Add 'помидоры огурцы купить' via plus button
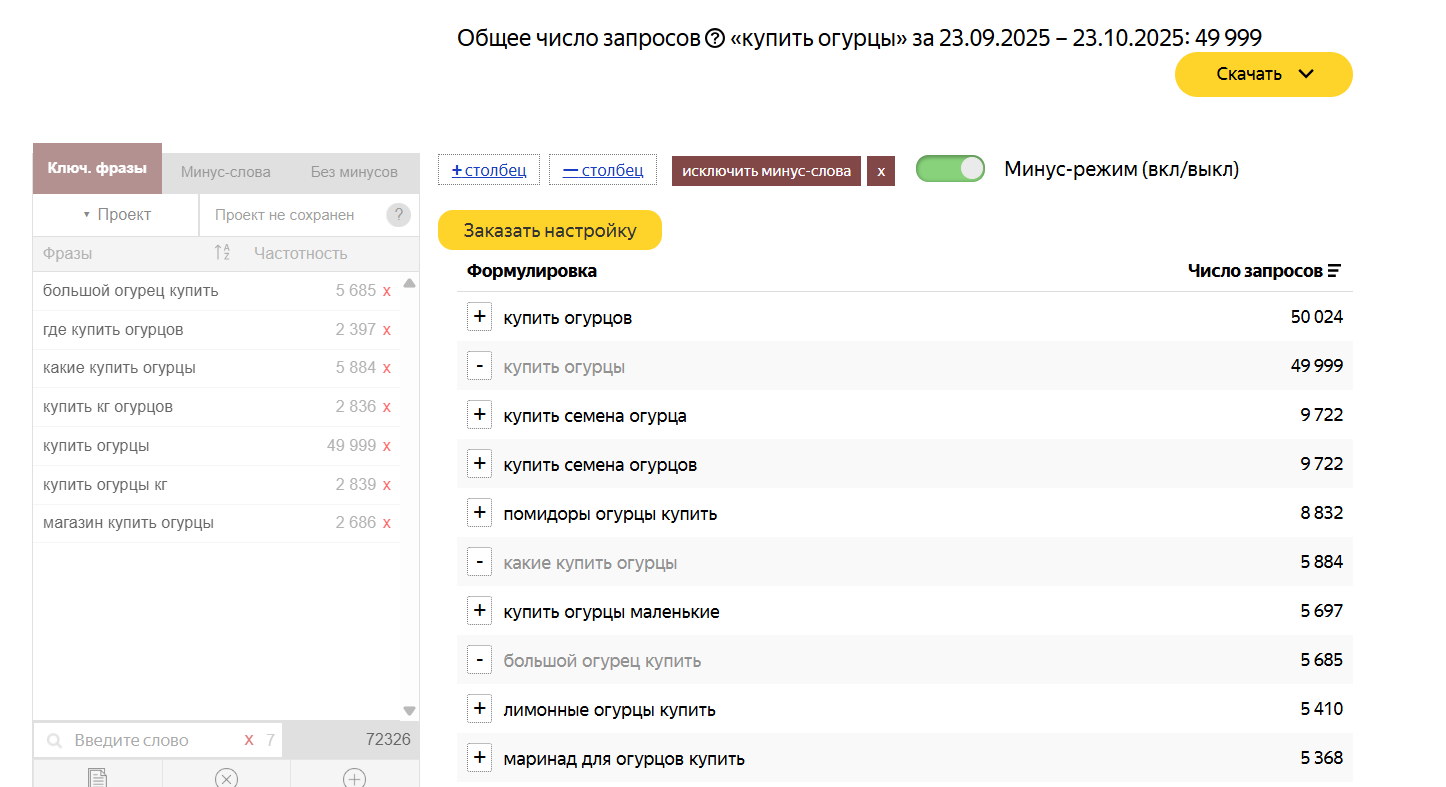1446x787 pixels. pos(480,513)
